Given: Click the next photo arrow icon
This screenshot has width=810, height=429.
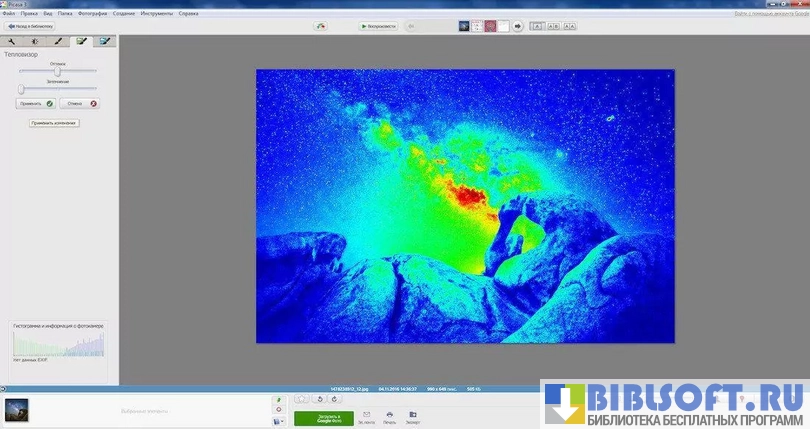Looking at the screenshot, I should coord(518,26).
